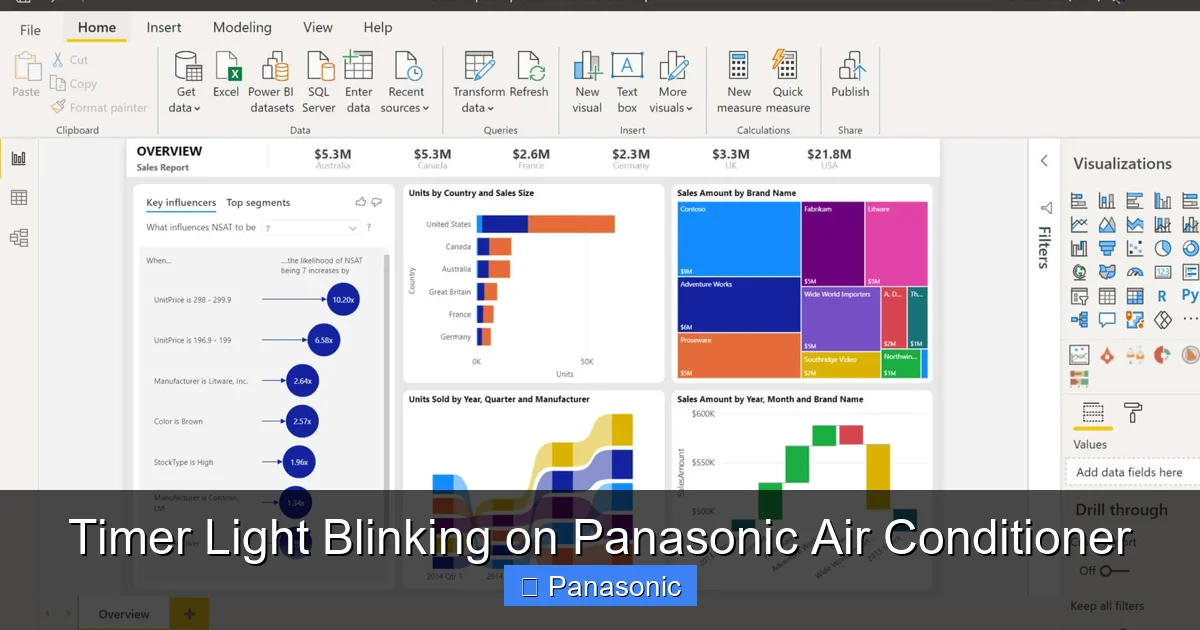Select the R script visual
Viewport: 1200px width, 630px height.
coord(1162,296)
